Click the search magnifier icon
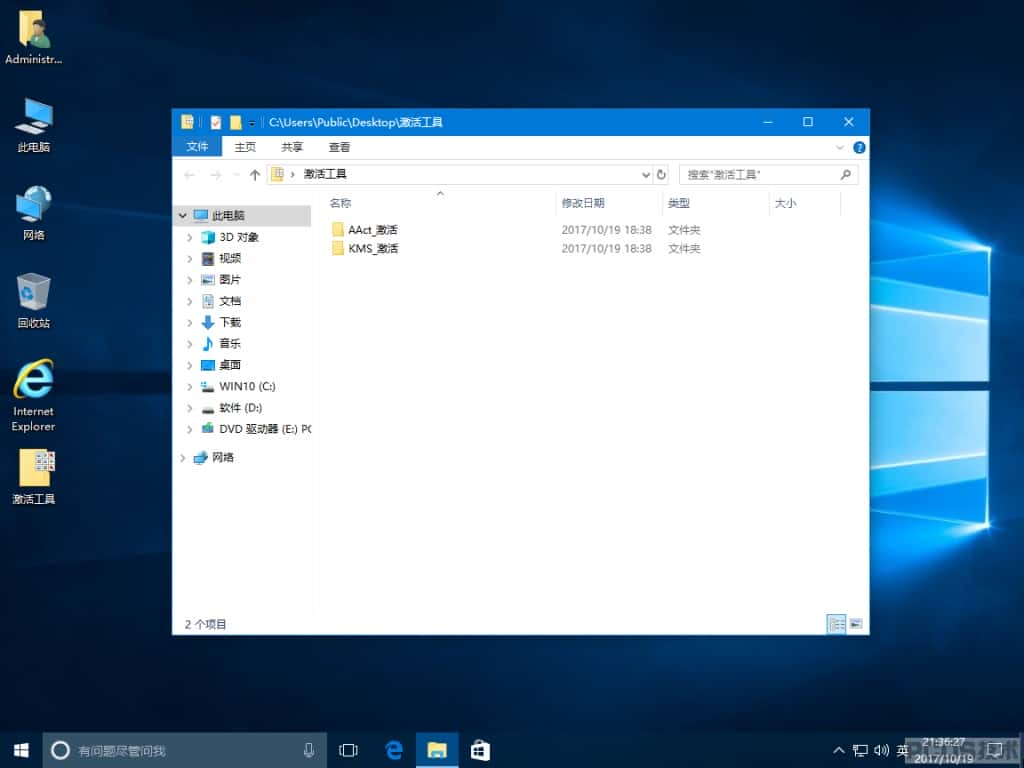 coord(846,174)
